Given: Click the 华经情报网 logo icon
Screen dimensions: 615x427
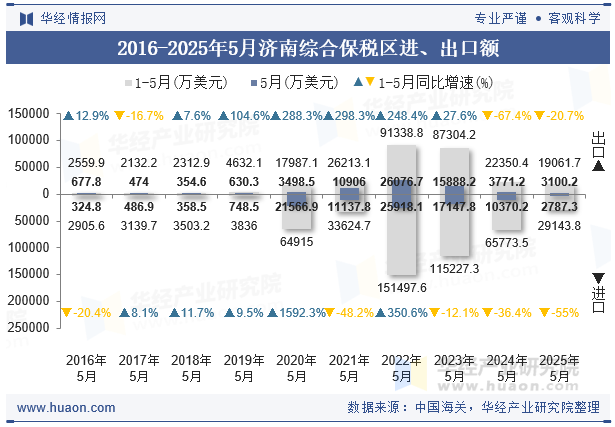Looking at the screenshot, I should (26, 18).
